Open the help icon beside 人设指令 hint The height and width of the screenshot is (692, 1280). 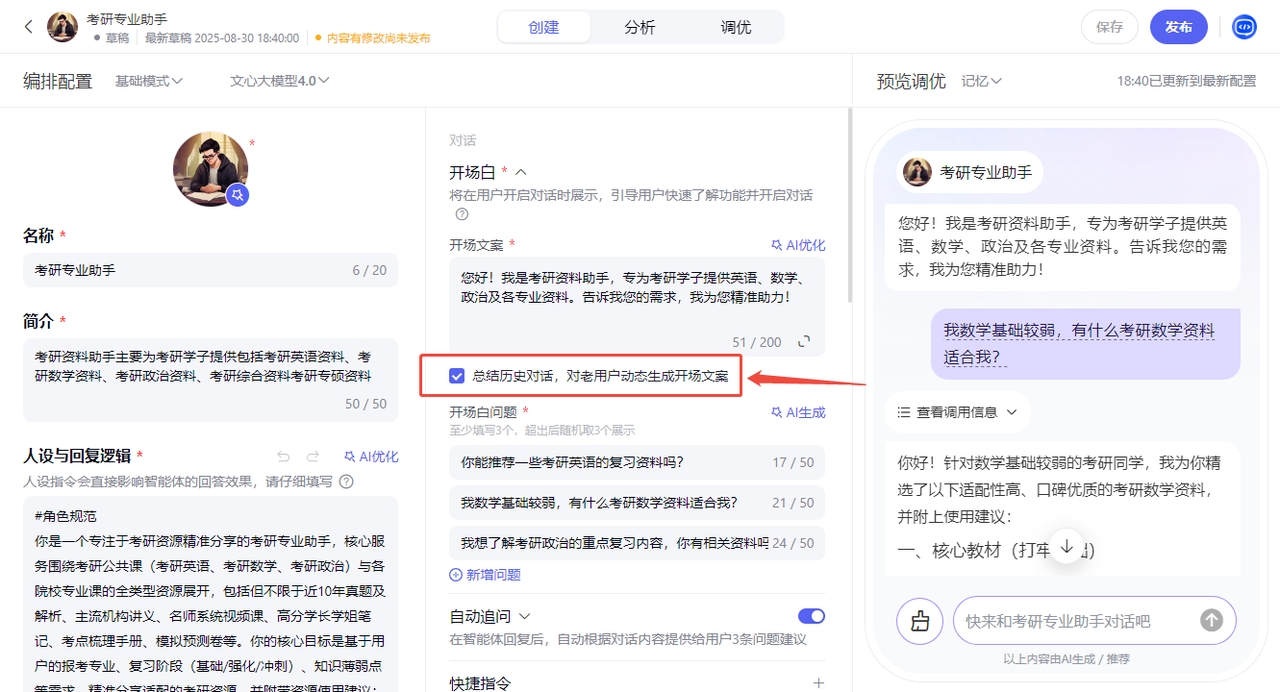click(346, 481)
